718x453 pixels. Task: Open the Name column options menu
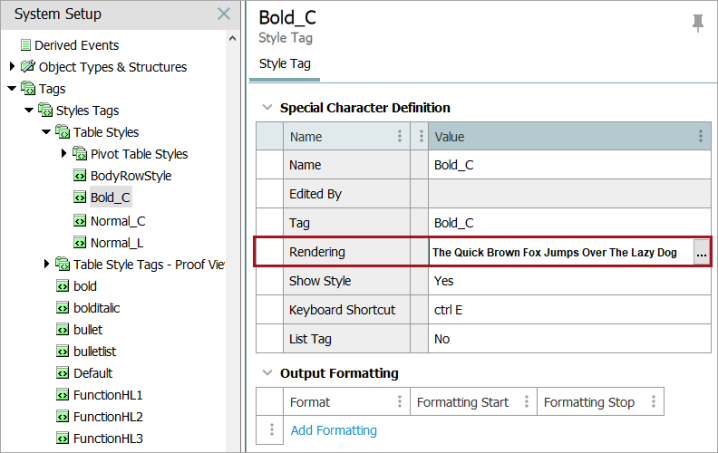coord(400,136)
